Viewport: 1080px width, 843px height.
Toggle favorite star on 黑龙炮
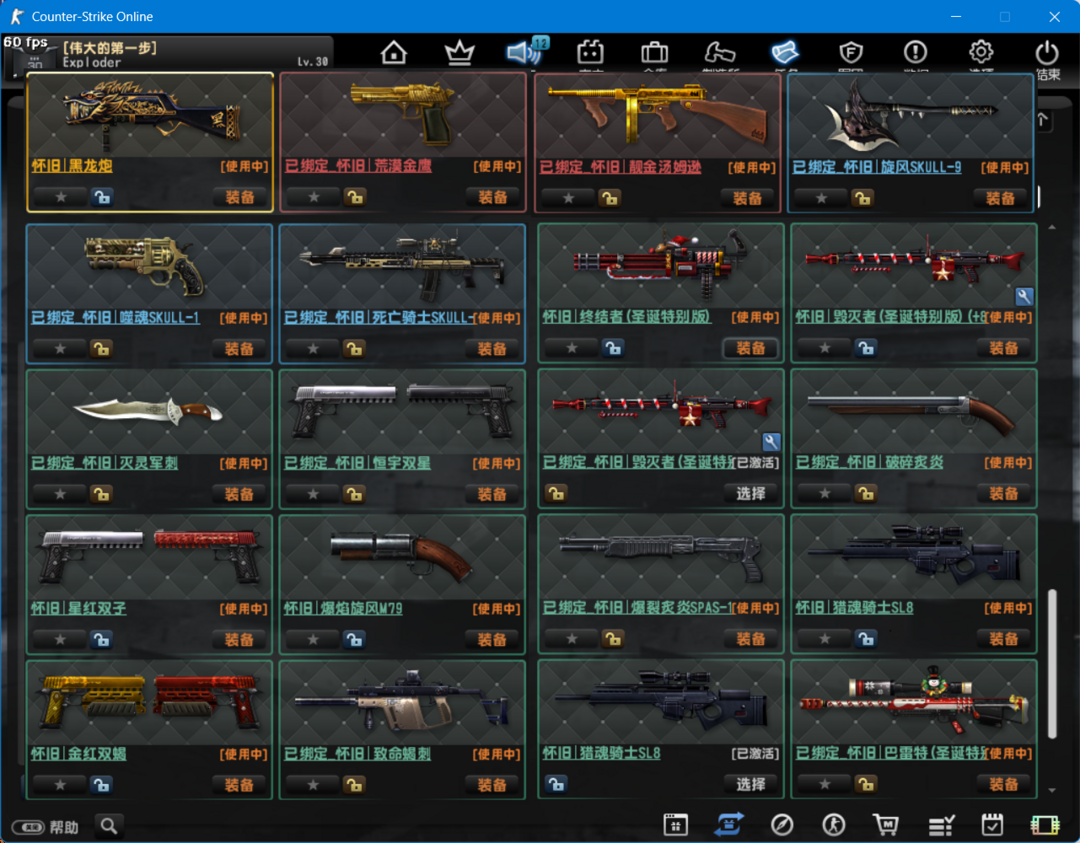point(61,198)
